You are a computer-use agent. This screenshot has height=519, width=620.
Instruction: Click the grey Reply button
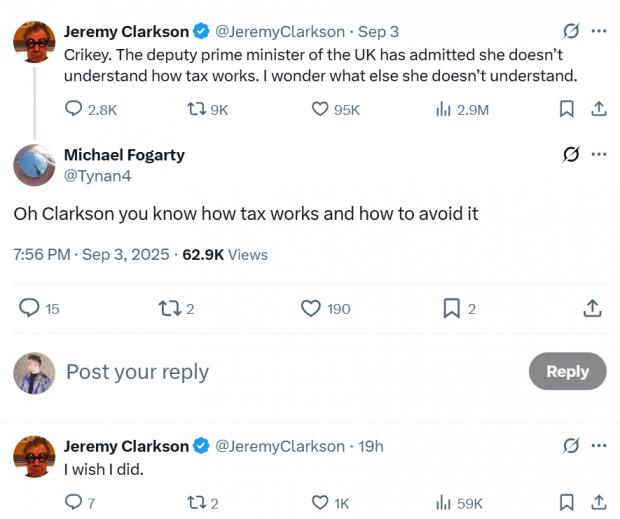pos(567,371)
